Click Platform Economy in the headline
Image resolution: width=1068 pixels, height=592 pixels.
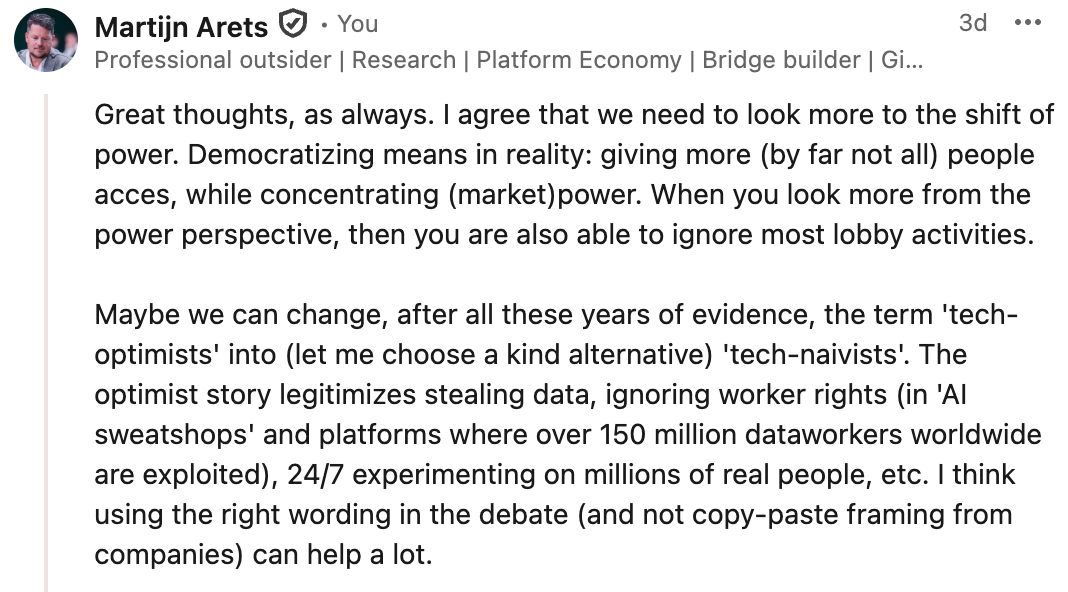click(579, 60)
